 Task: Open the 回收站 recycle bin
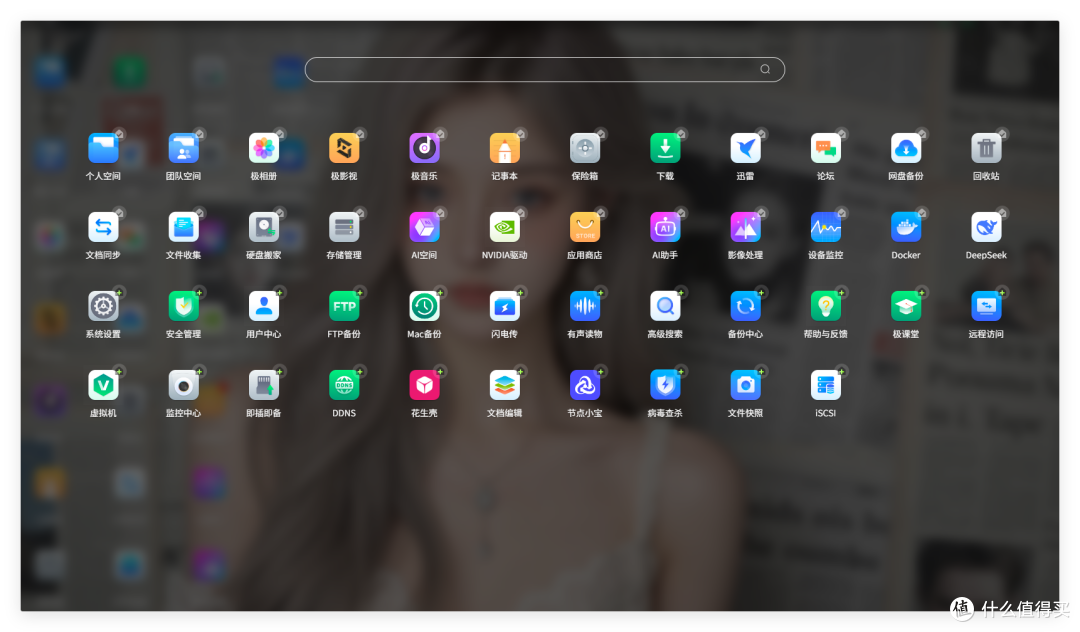(986, 148)
